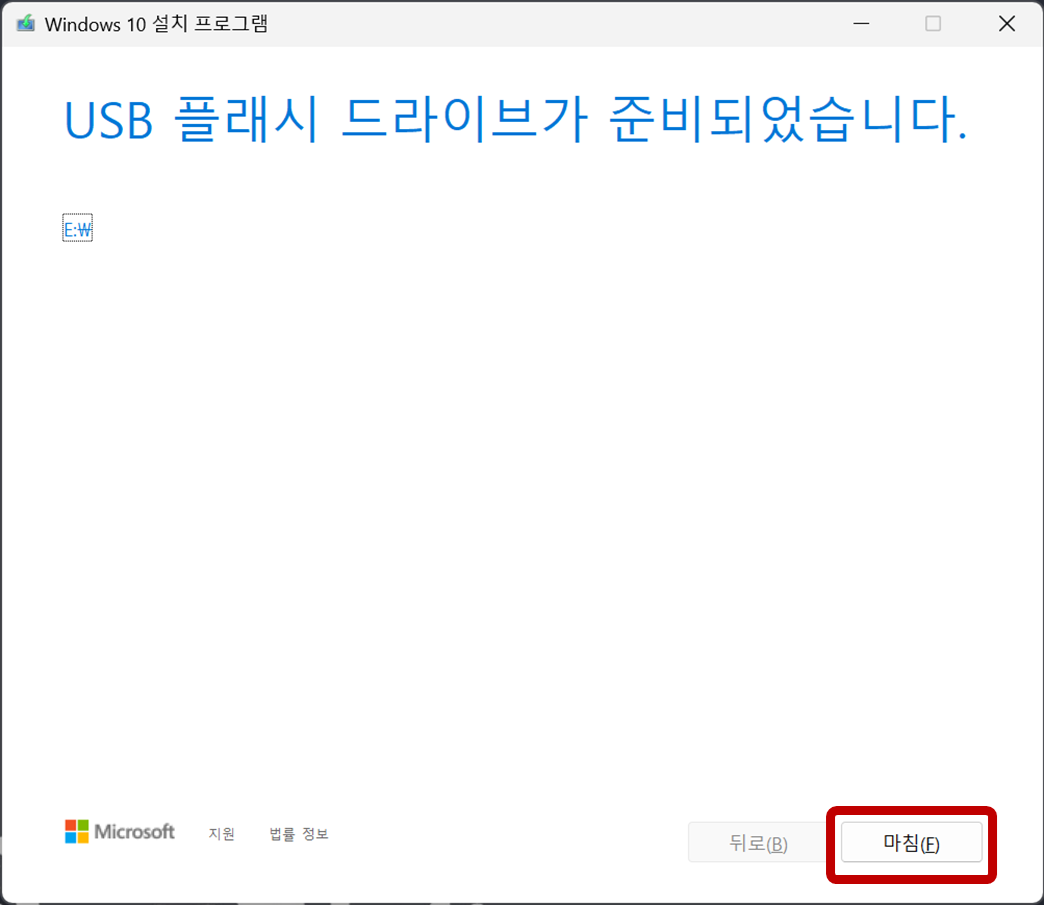The image size is (1044, 905).
Task: Click the 'Windows 10 설치 프로그램' title text
Action: pos(156,24)
